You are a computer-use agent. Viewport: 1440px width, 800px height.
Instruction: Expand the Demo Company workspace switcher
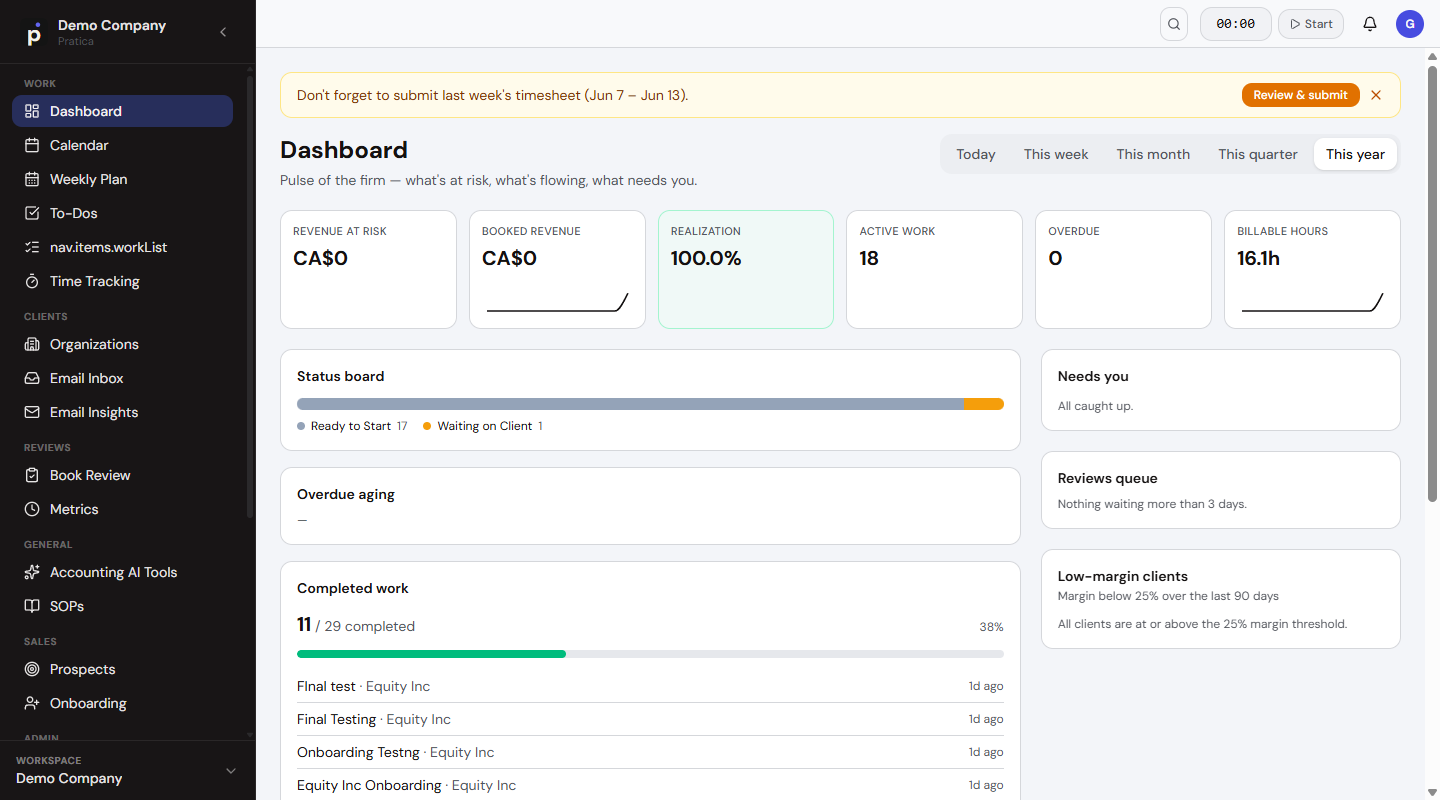[128, 770]
